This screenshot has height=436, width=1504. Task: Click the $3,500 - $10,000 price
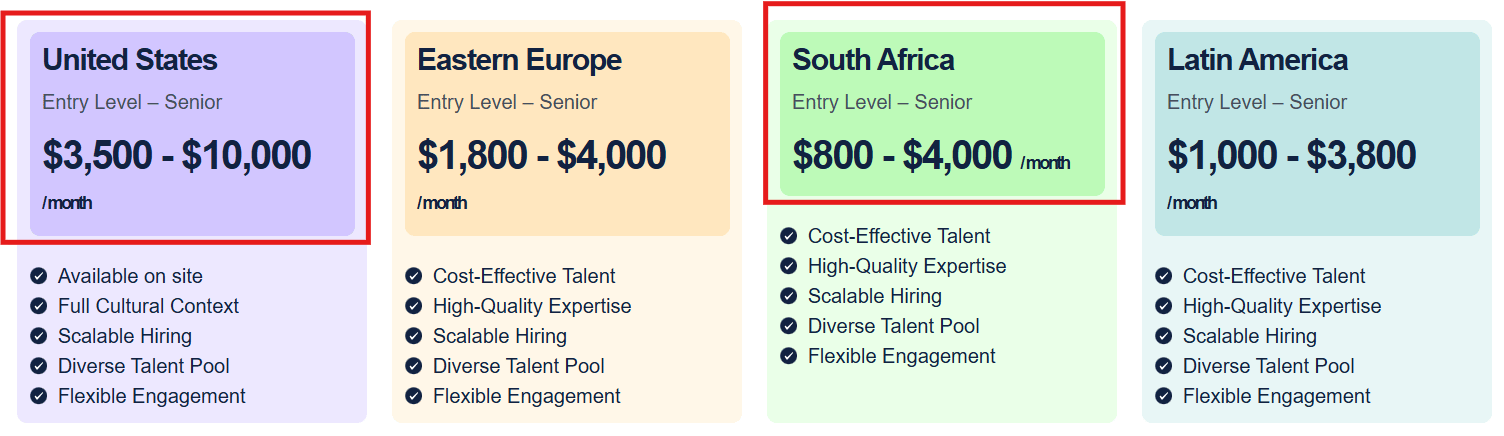click(177, 156)
